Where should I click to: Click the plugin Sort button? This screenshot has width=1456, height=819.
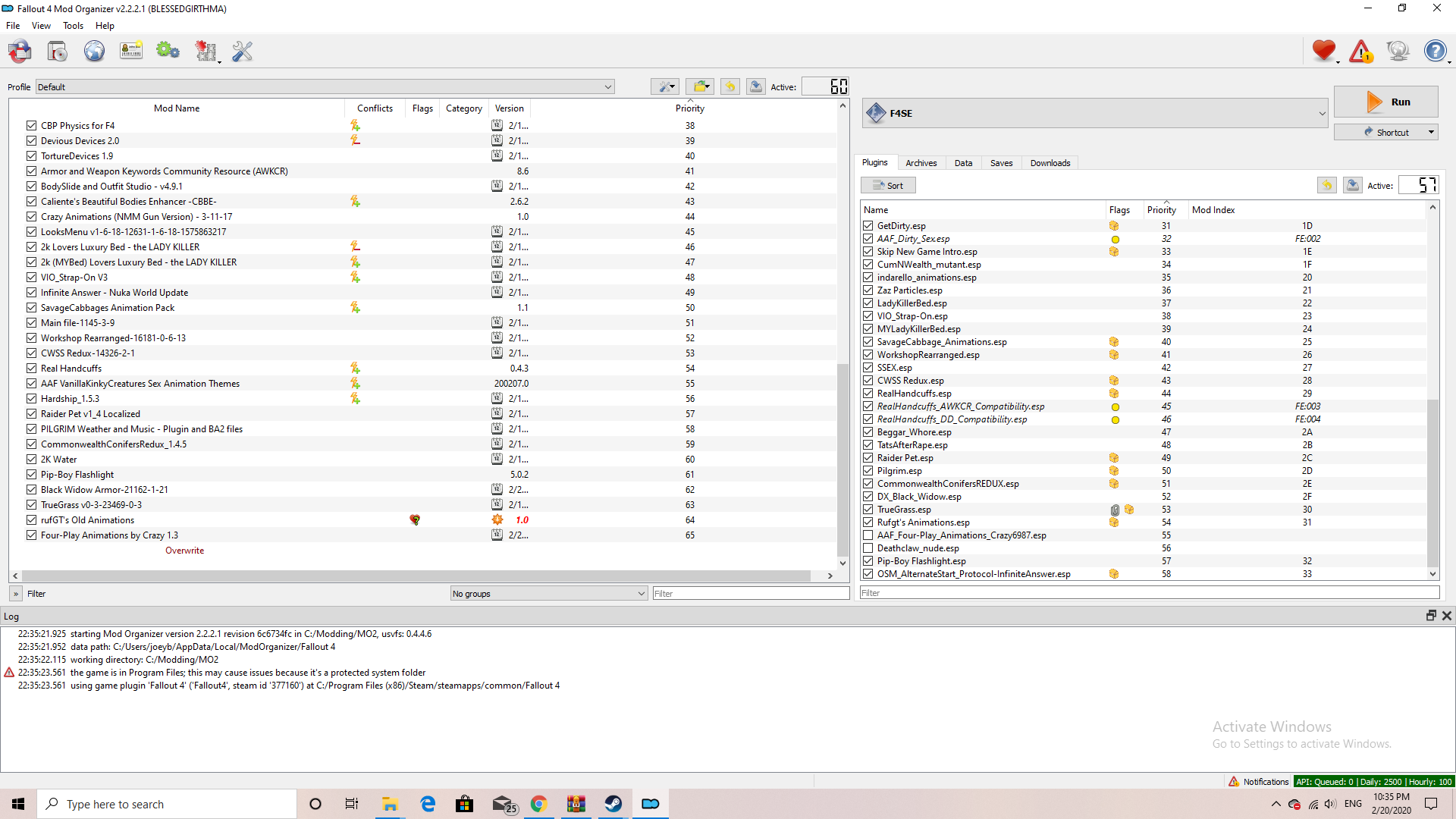888,185
